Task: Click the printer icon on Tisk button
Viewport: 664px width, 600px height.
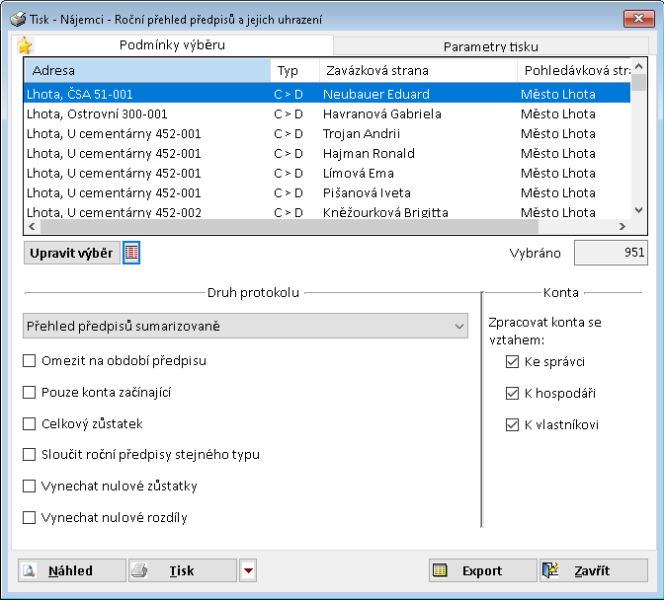Action: pyautogui.click(x=140, y=571)
